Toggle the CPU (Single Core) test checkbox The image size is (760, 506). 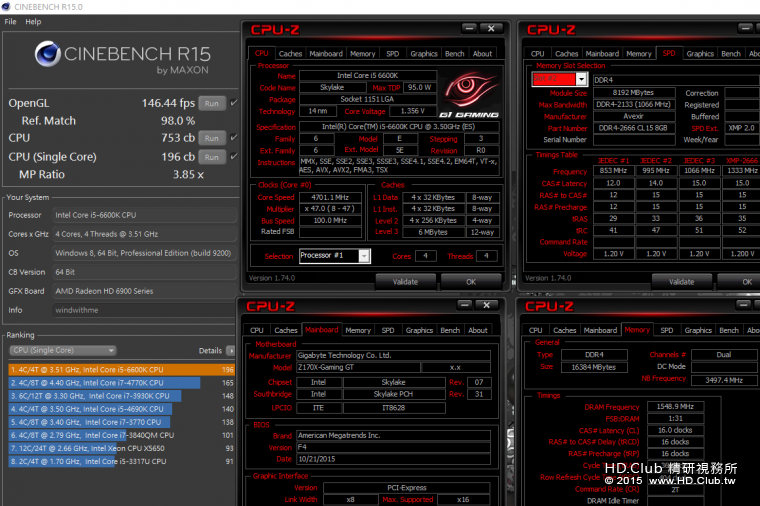234,157
